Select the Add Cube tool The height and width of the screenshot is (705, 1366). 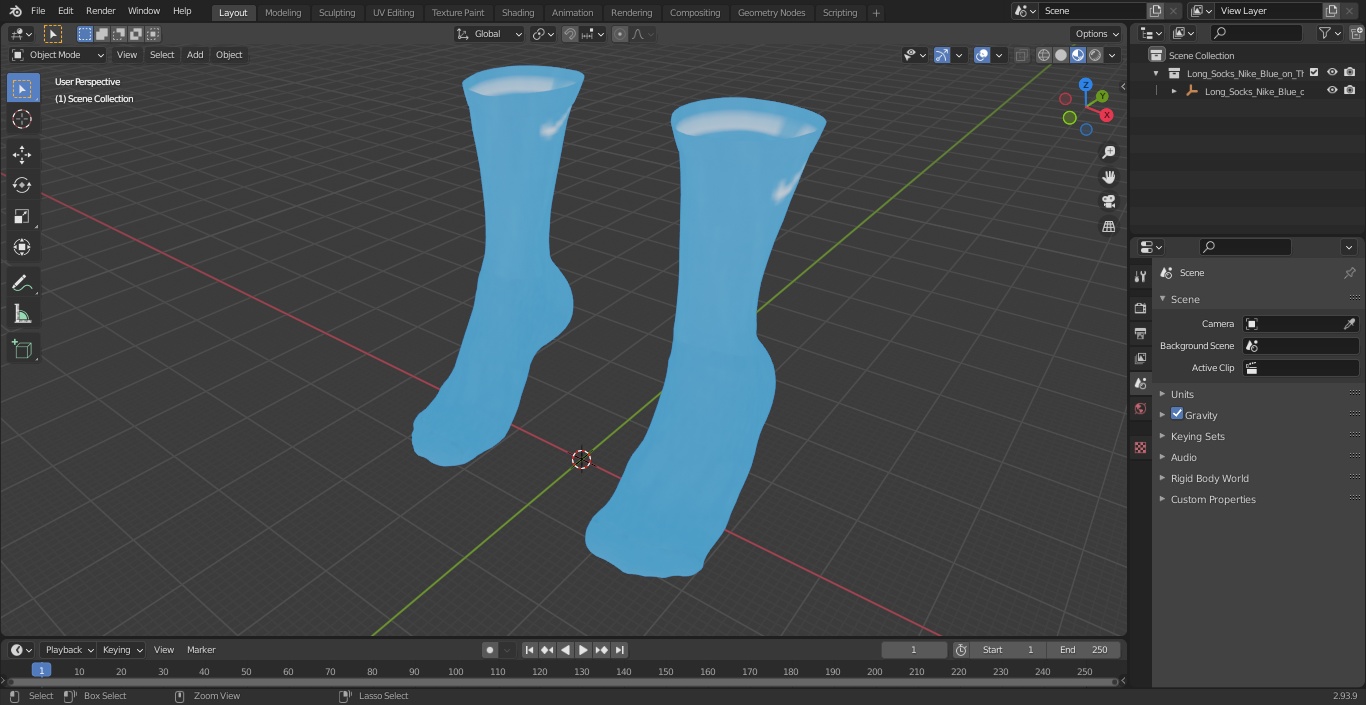(22, 349)
